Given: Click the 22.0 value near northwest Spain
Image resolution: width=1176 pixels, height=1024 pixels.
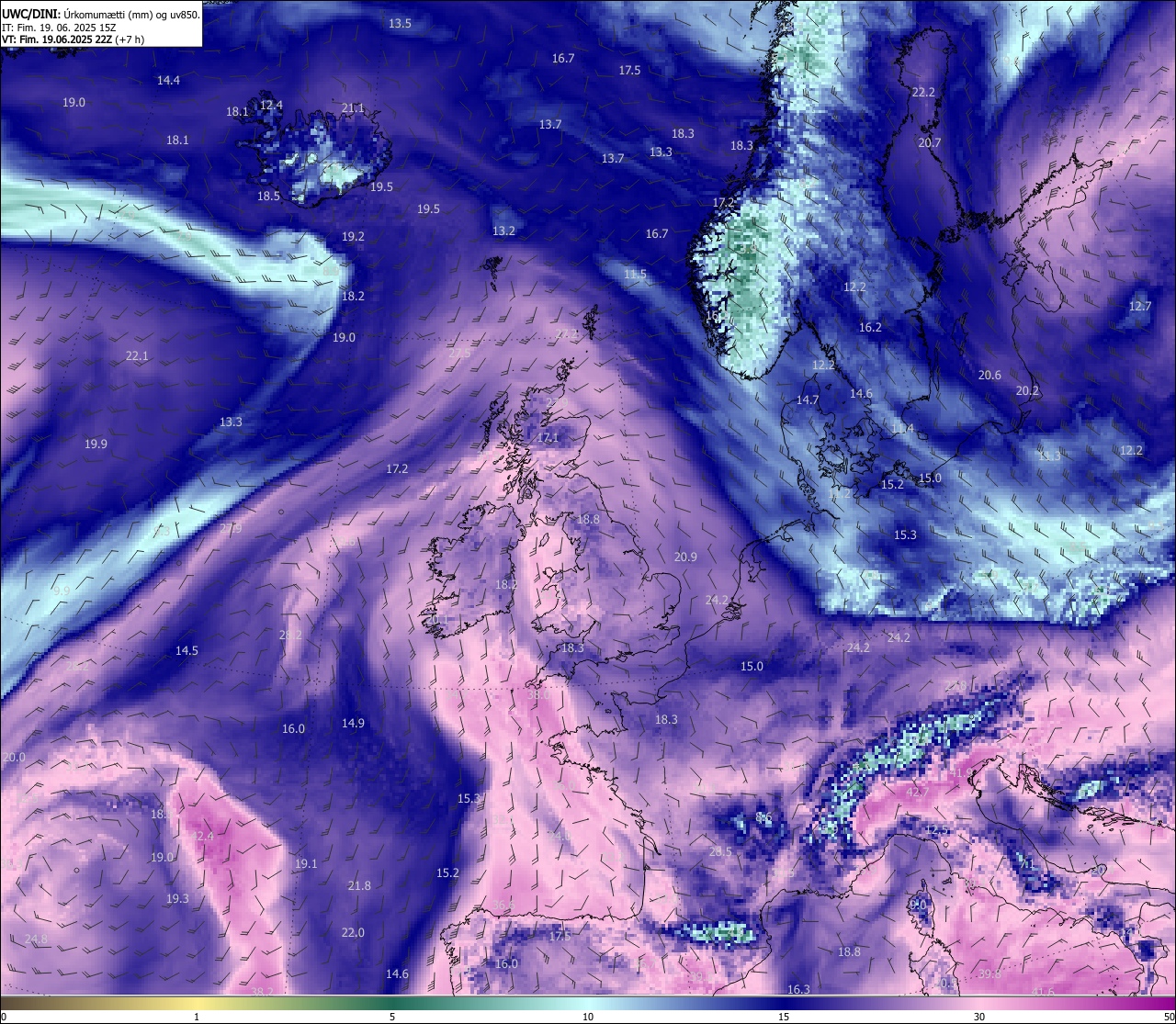Looking at the screenshot, I should [x=353, y=932].
